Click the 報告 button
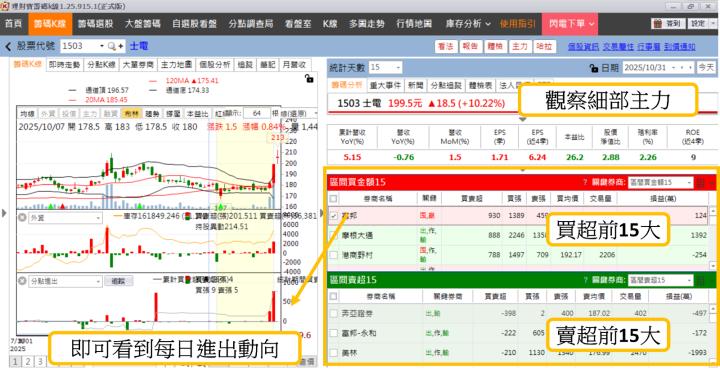720x373 pixels. click(470, 46)
